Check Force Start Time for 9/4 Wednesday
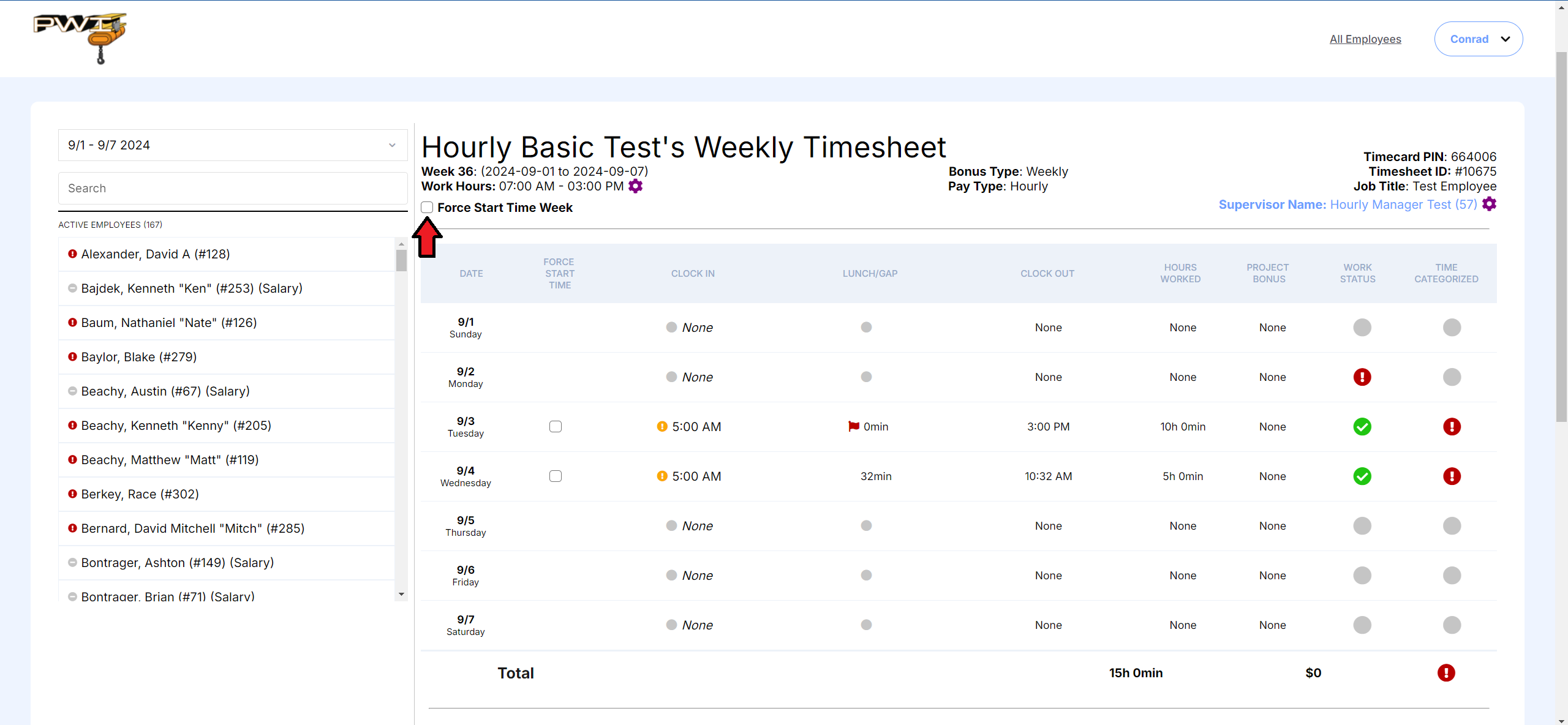 coord(556,476)
